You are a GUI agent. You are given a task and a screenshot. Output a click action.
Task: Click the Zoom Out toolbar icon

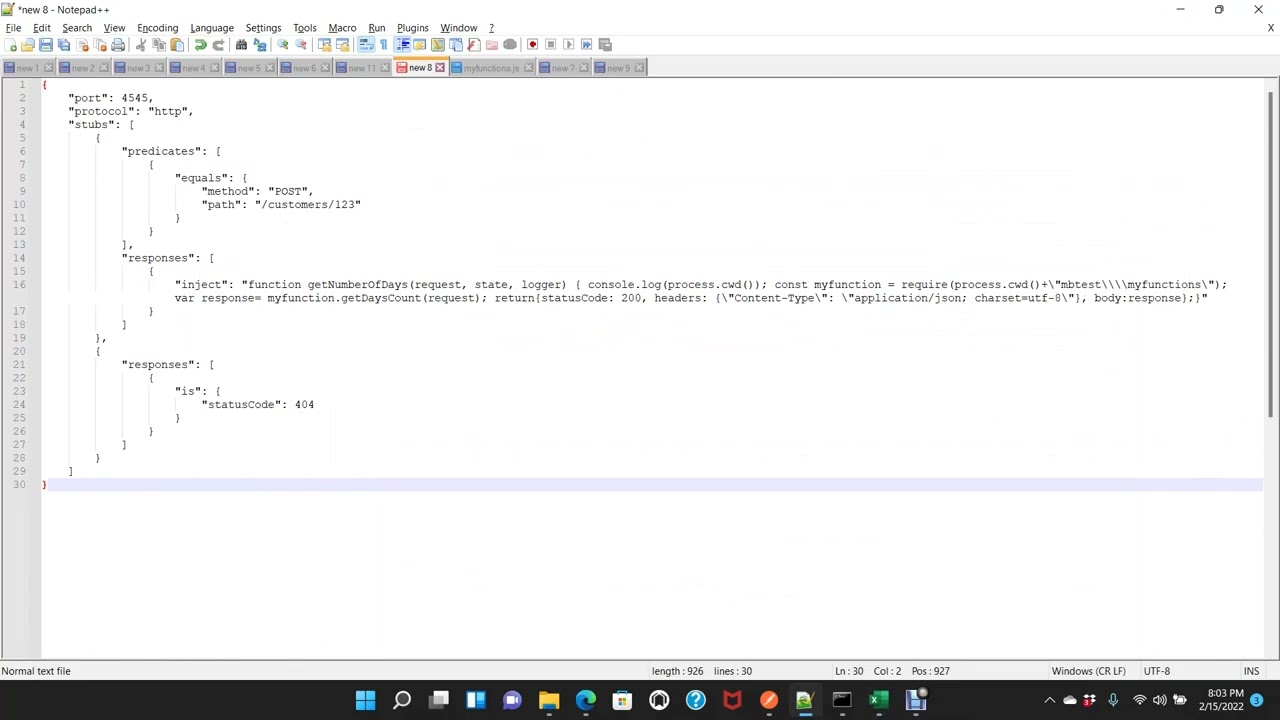tap(300, 44)
